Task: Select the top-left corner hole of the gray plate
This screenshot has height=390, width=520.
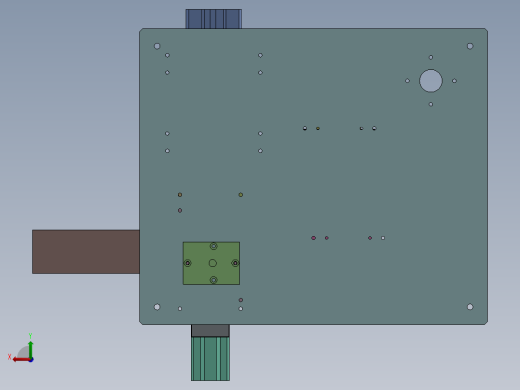Action: 157,46
